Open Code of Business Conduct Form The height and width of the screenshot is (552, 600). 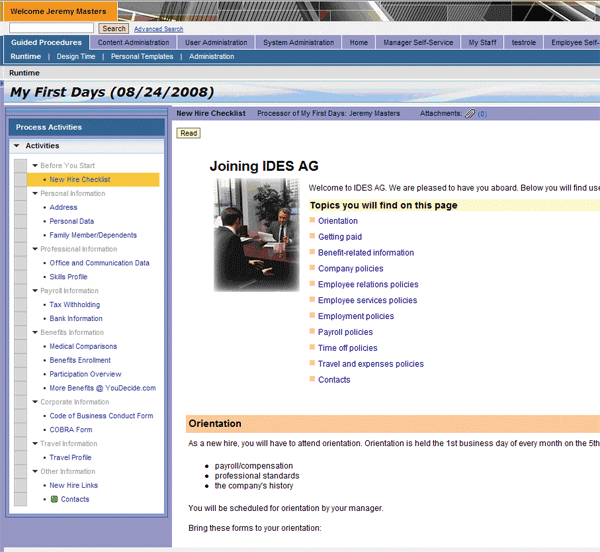101,416
